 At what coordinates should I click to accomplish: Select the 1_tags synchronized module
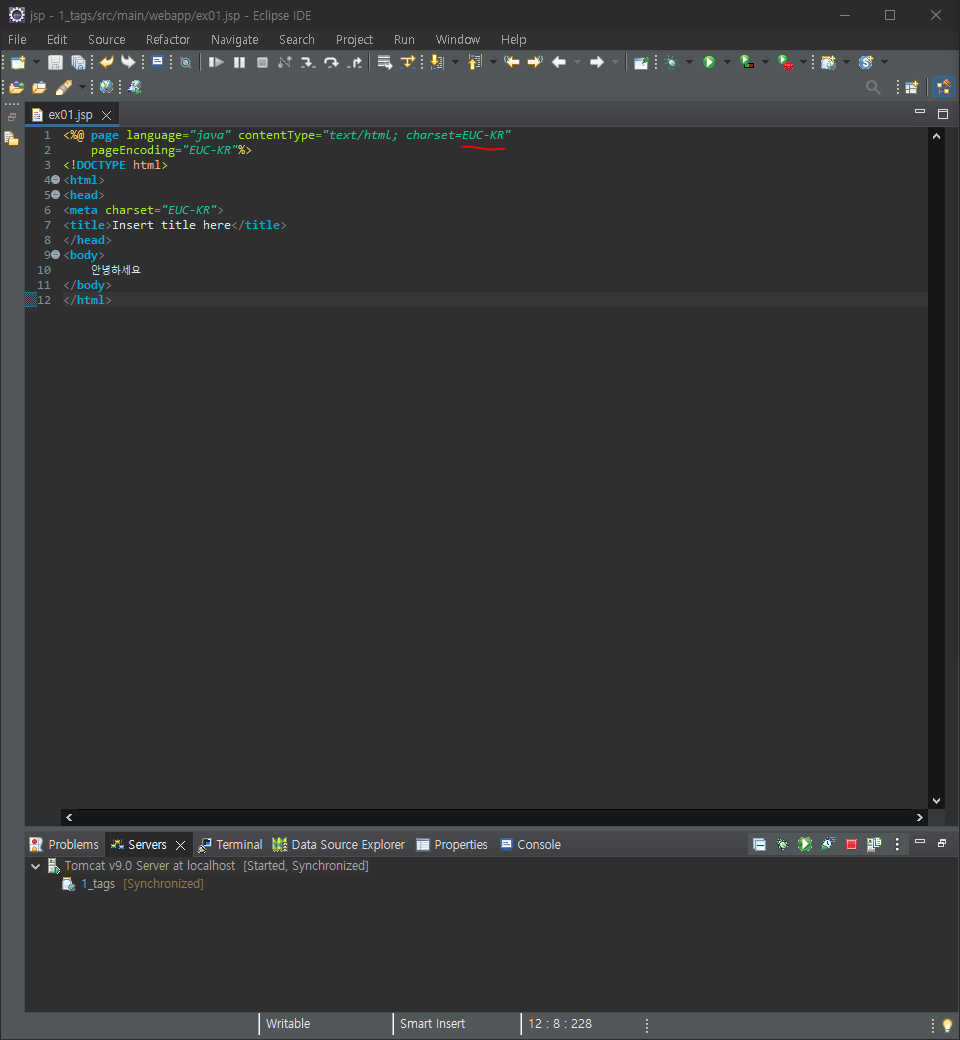click(x=133, y=884)
